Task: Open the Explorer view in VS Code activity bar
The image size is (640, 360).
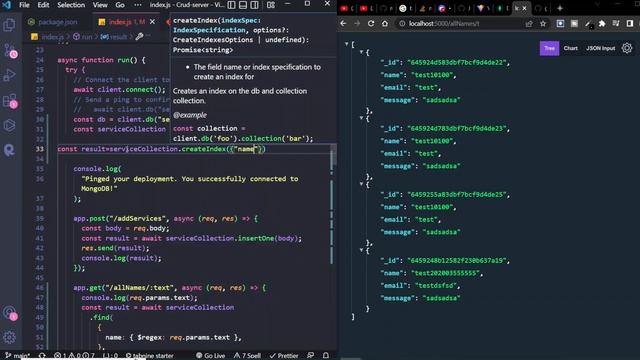Action: [x=9, y=25]
